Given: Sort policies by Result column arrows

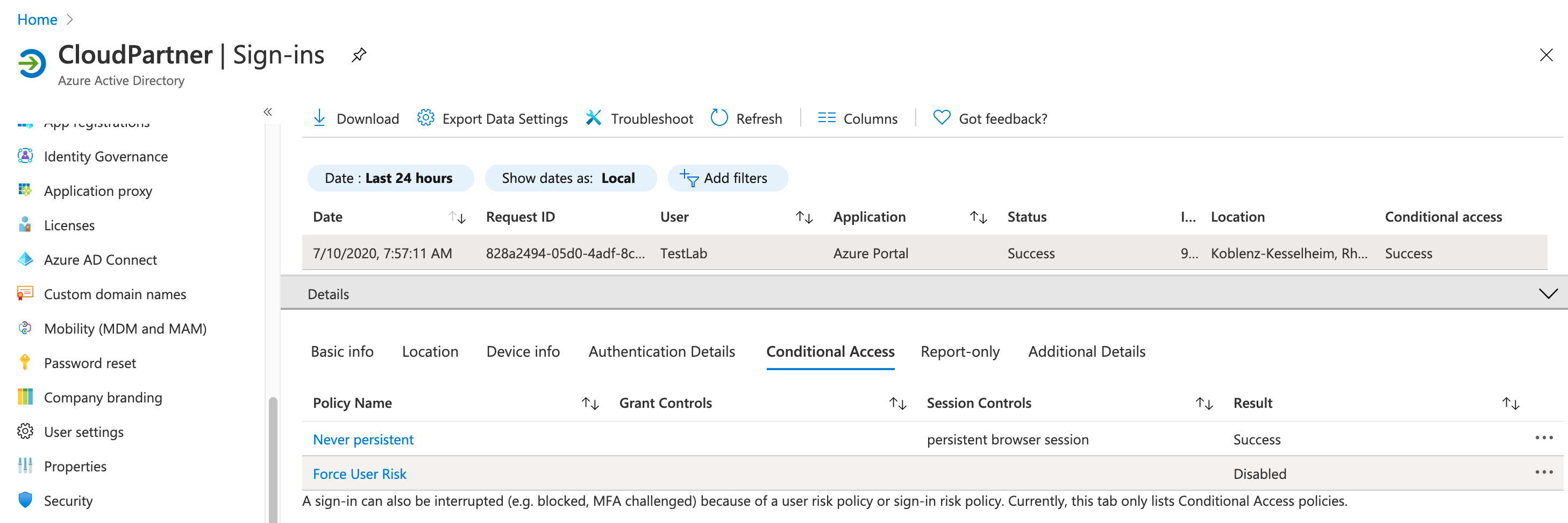Looking at the screenshot, I should 1511,403.
